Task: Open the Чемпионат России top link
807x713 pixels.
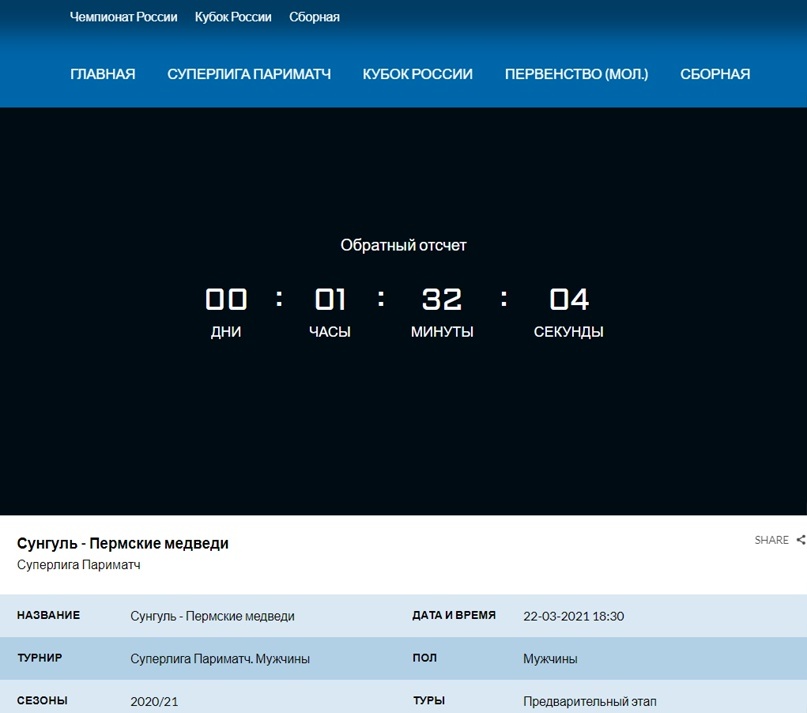Action: 124,17
